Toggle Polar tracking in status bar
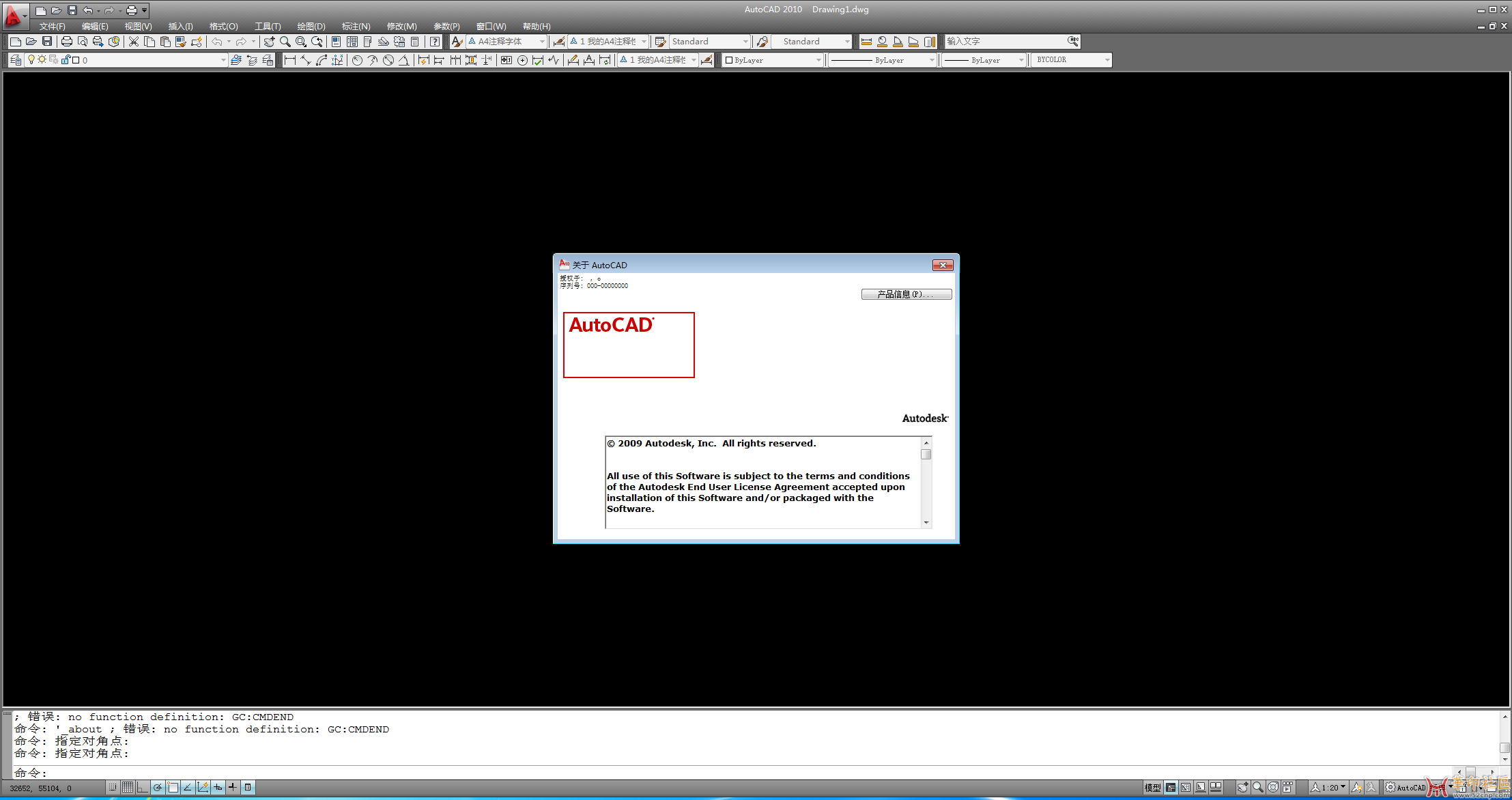Viewport: 1512px width, 800px height. pos(158,787)
